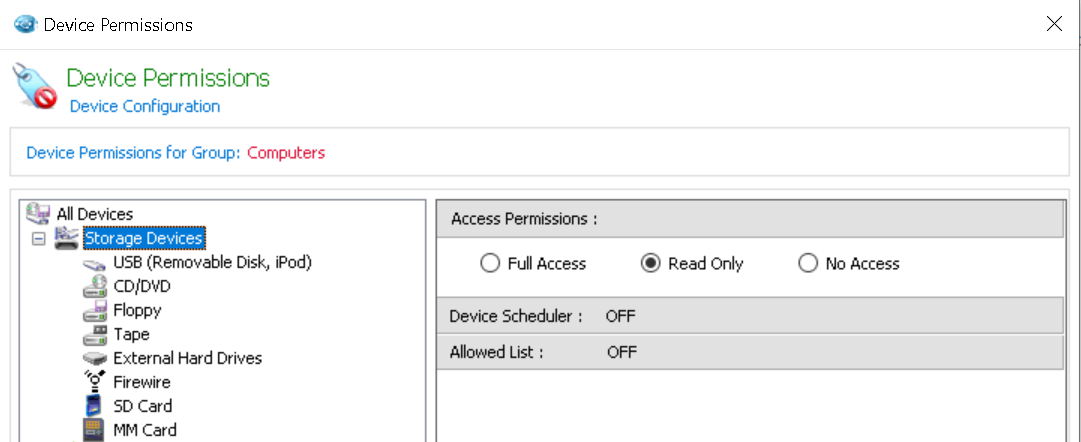Image resolution: width=1081 pixels, height=442 pixels.
Task: Select External Hard Drives tree entry
Action: coord(188,358)
